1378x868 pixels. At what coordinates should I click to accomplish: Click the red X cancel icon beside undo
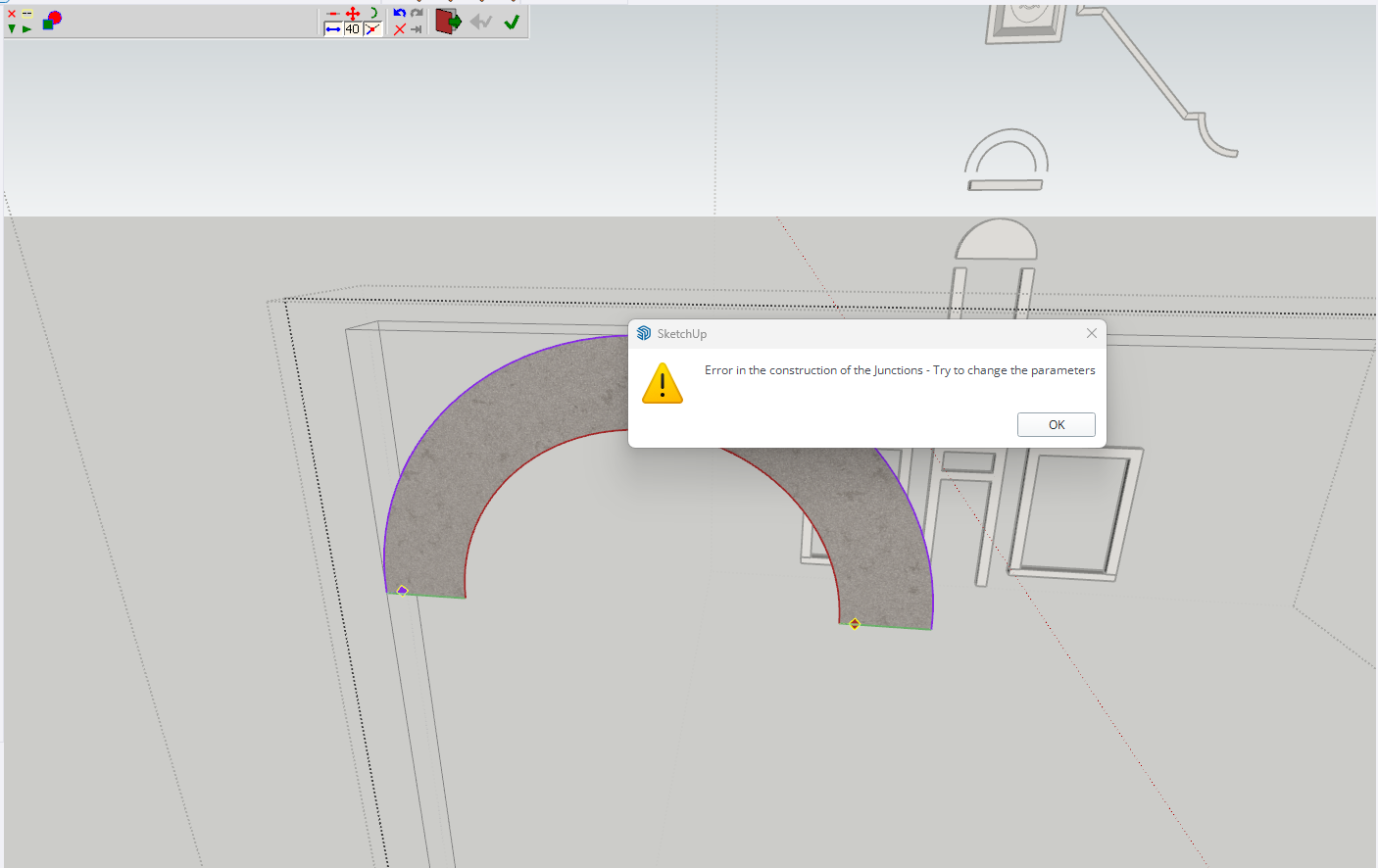pos(399,29)
